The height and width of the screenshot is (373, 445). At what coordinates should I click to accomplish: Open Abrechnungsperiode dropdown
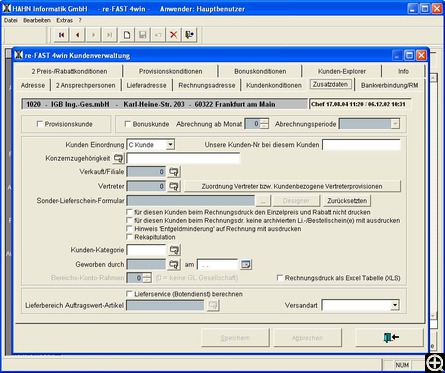click(x=395, y=124)
